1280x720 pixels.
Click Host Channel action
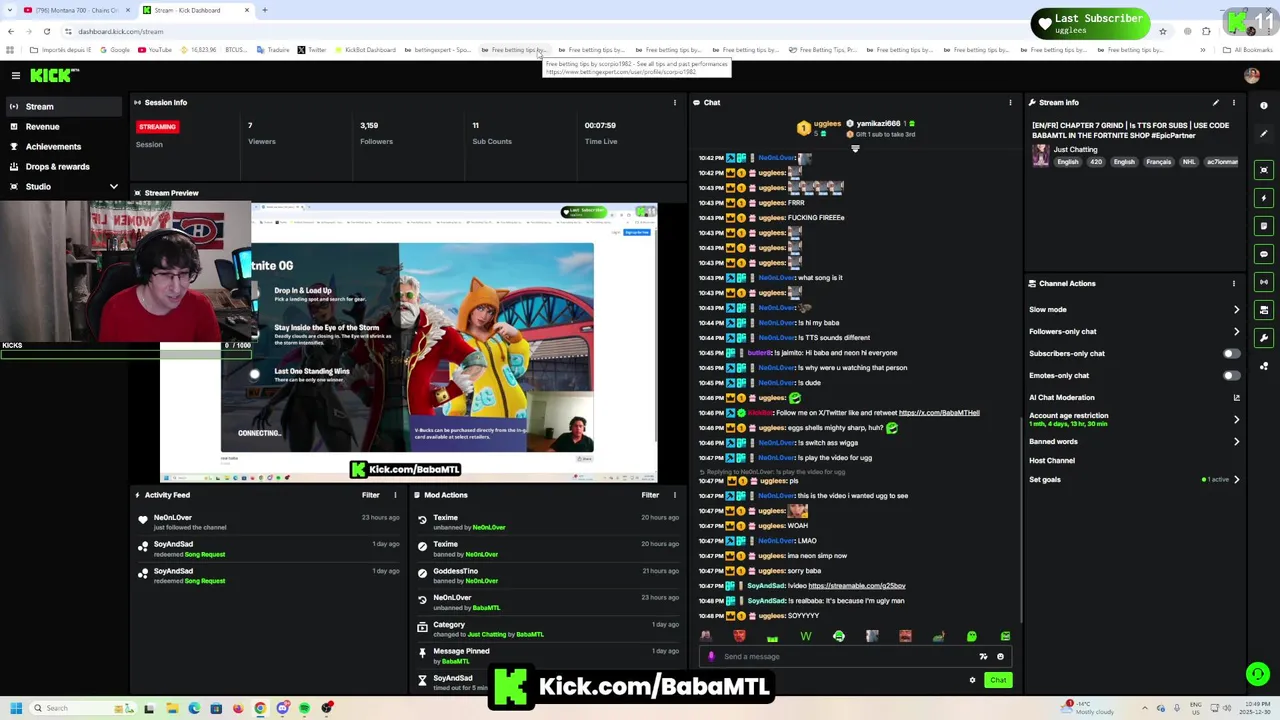[x=1052, y=460]
